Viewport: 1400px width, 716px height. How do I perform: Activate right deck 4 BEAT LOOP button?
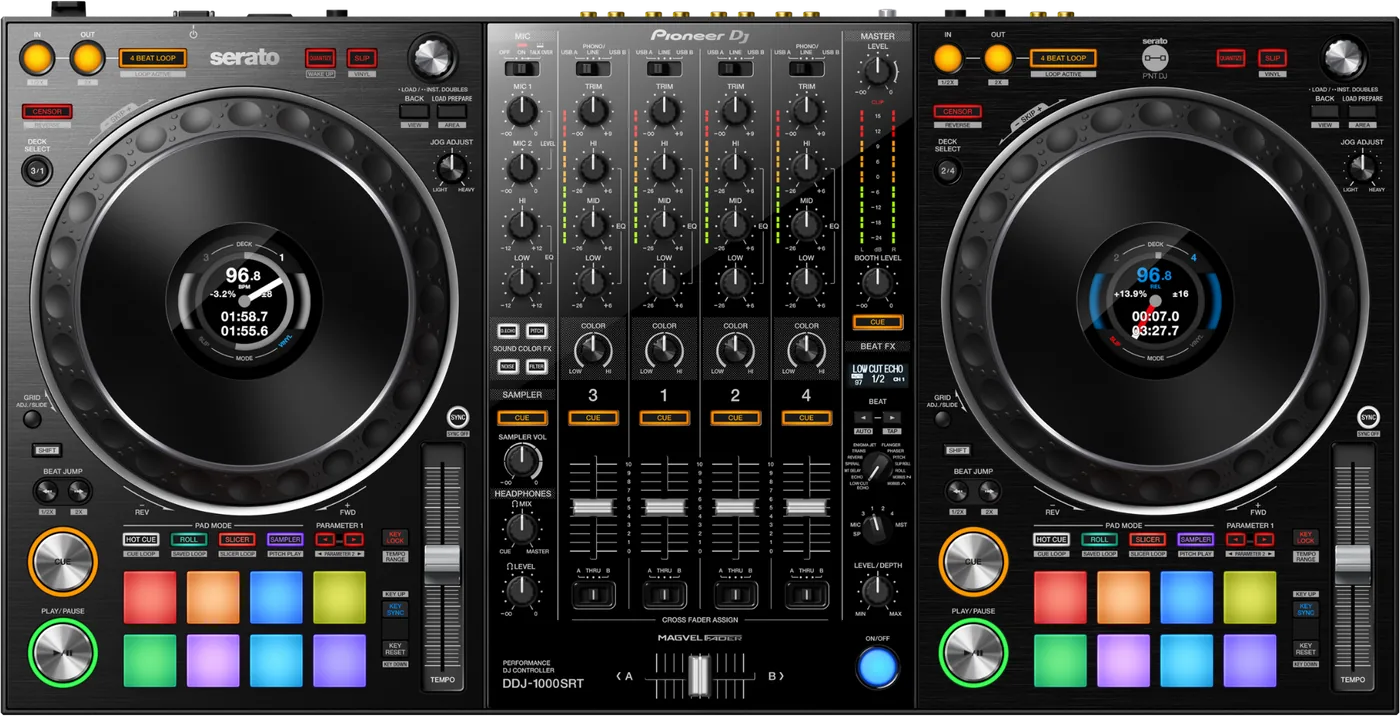pos(1063,59)
